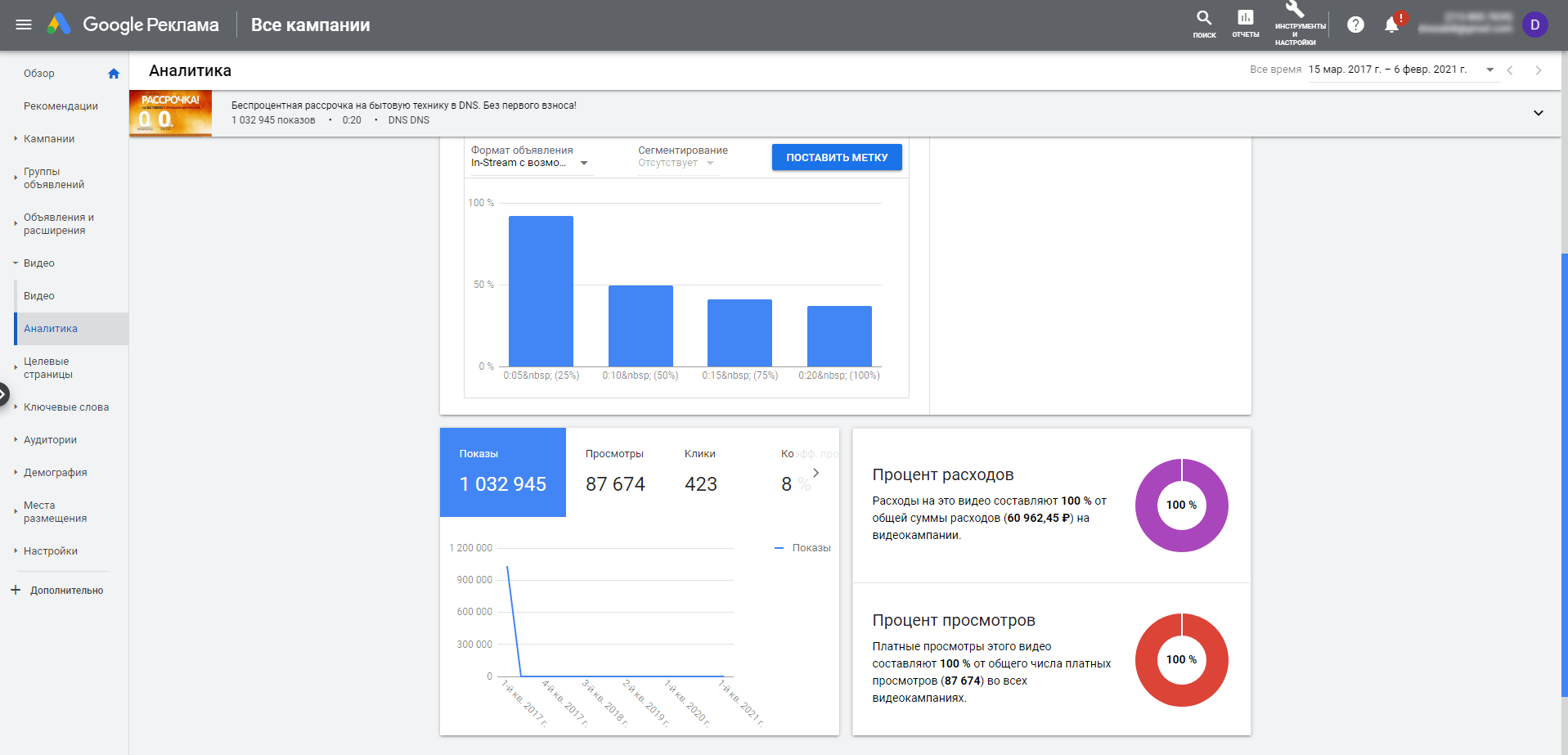Screen dimensions: 1568x755
Task: Click the РАССРОЧКА video thumbnail
Action: point(170,113)
